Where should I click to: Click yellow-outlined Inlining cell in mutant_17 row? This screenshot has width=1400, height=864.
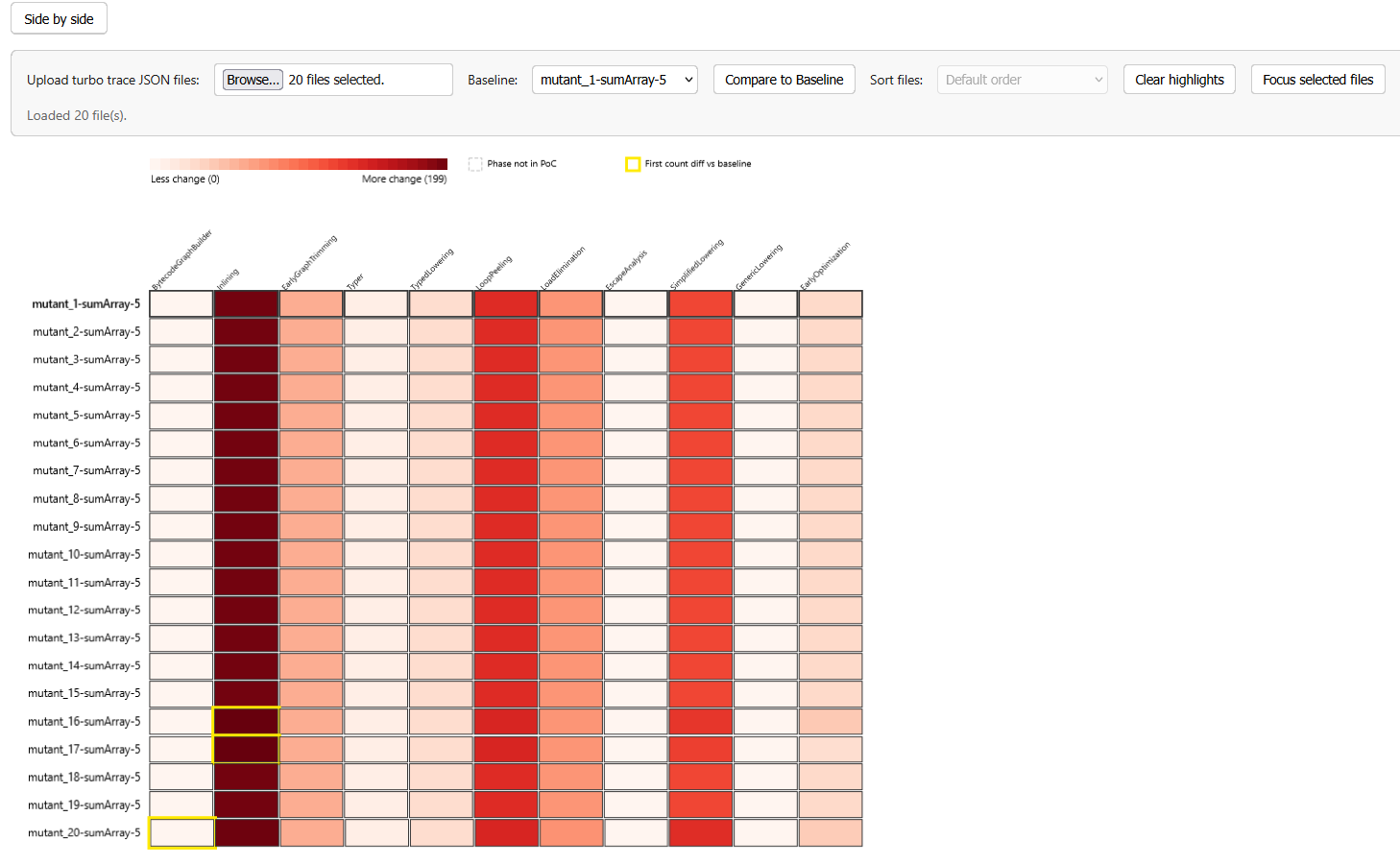point(247,749)
